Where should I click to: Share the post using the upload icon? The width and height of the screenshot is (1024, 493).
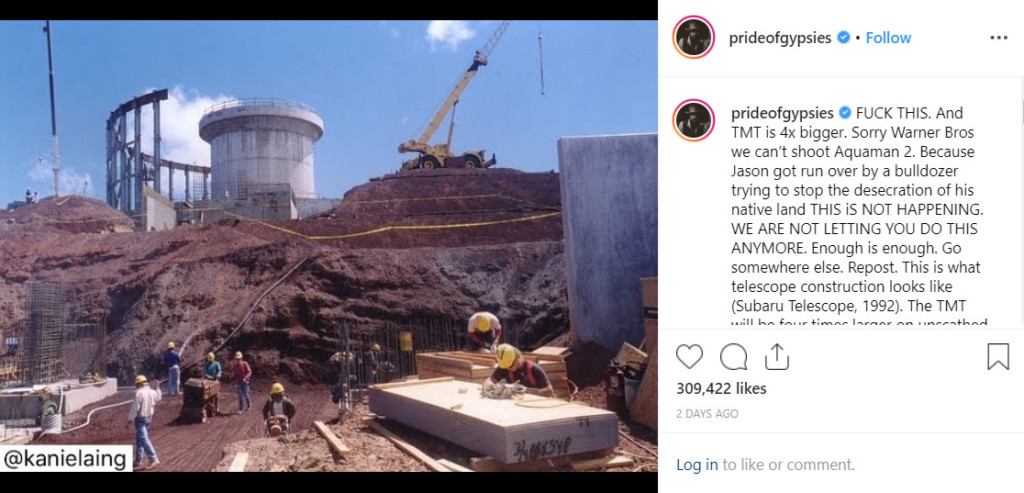point(776,357)
